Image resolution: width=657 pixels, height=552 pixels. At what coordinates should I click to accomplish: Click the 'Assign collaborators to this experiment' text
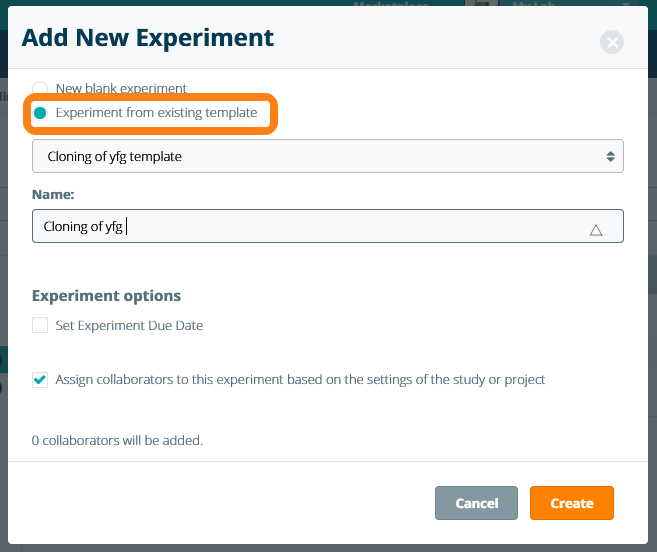(300, 380)
